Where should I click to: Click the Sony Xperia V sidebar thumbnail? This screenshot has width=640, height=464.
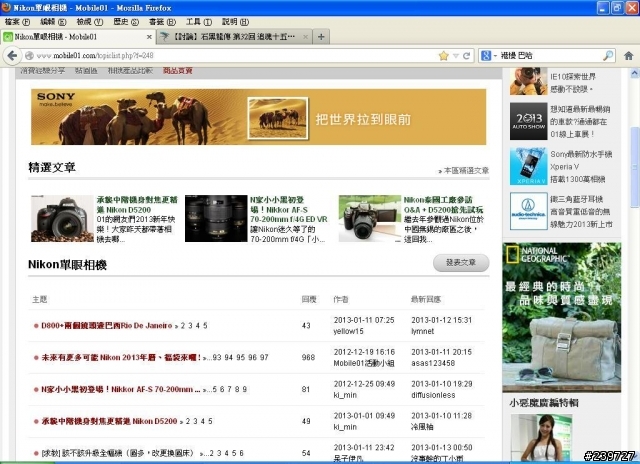pyautogui.click(x=528, y=166)
